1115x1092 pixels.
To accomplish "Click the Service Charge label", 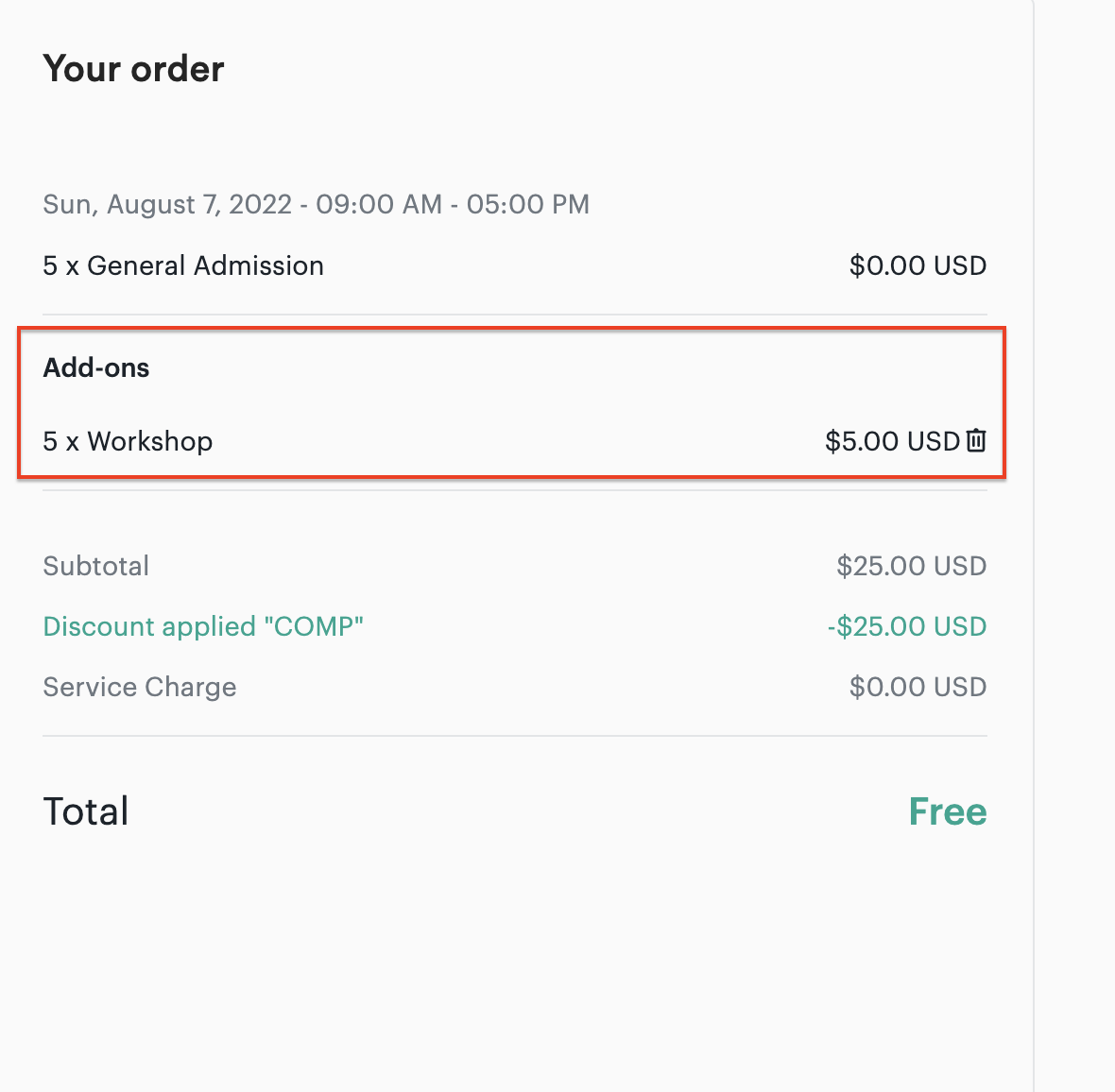I will (x=140, y=688).
